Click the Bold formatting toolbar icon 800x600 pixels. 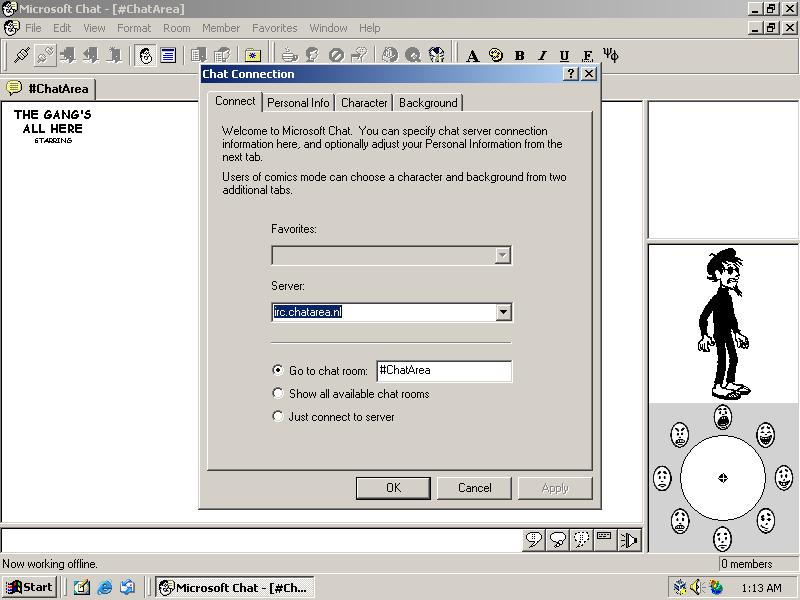click(x=519, y=56)
